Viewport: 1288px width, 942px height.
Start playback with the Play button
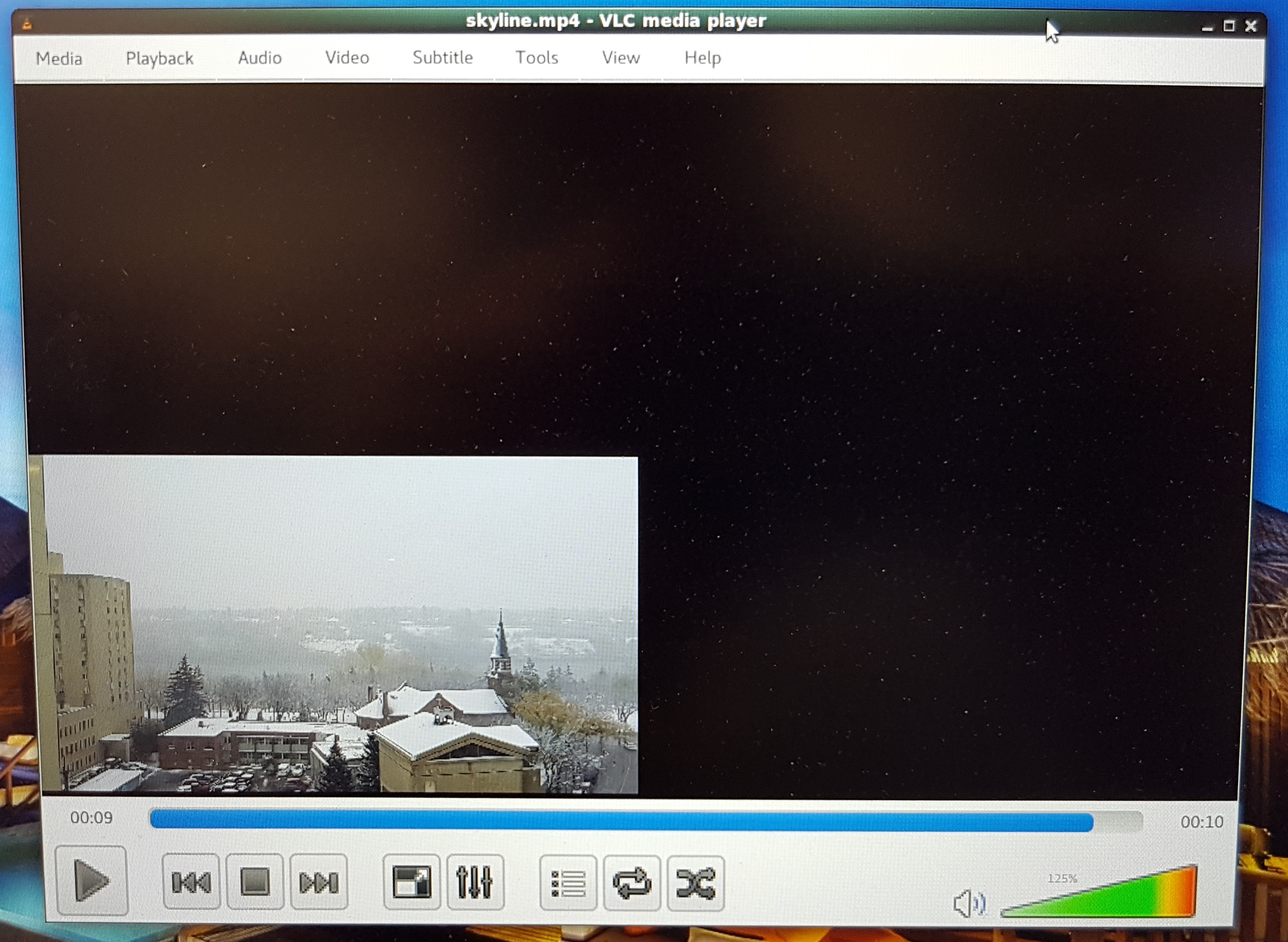click(x=91, y=881)
